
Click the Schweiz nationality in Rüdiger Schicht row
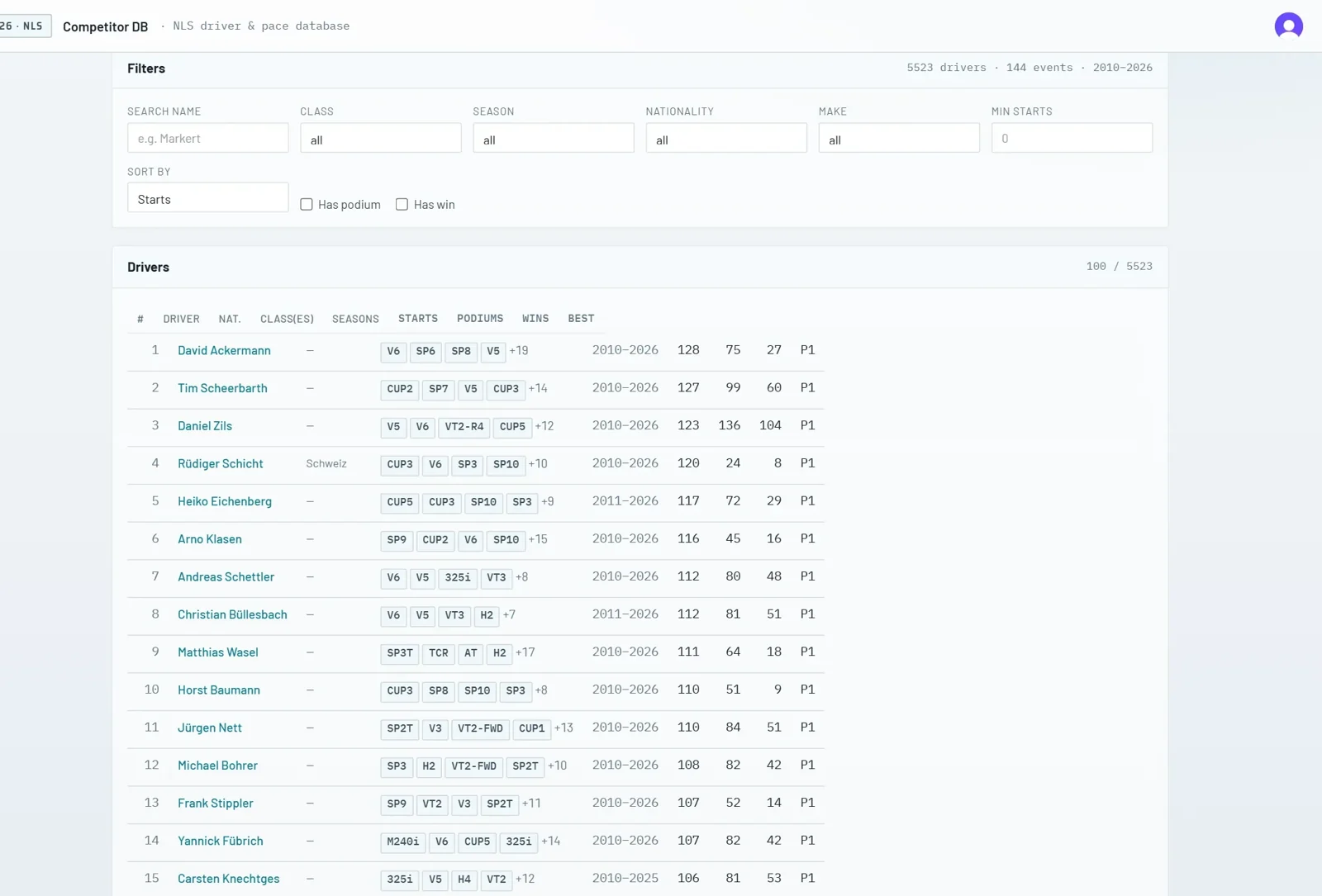(x=326, y=463)
